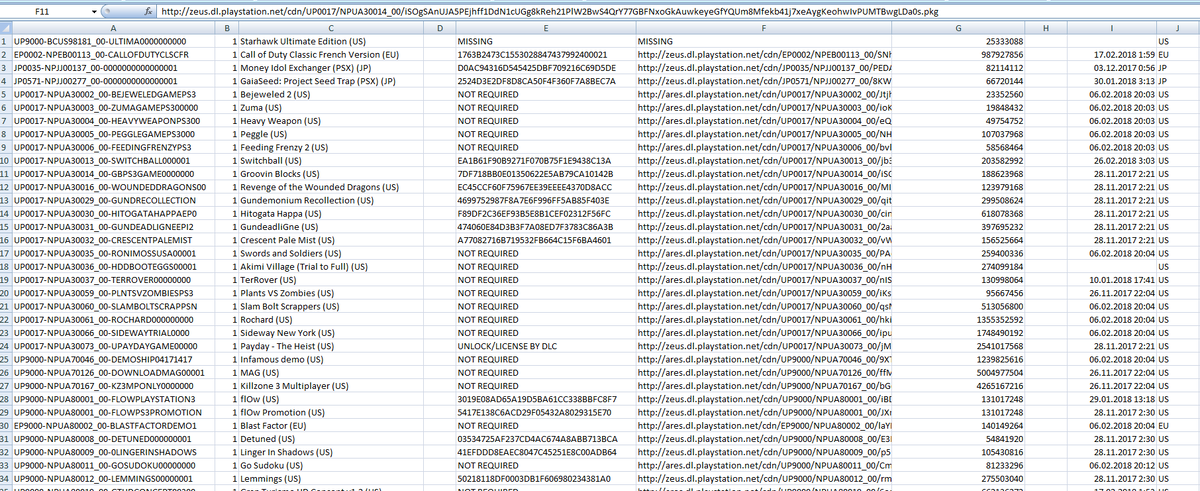The width and height of the screenshot is (1200, 491).
Task: Click date cell 17.02.2018 1:59
Action: point(1111,55)
